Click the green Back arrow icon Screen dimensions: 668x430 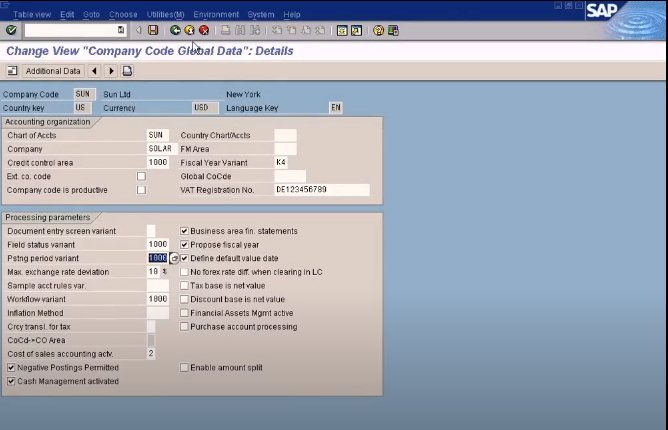(175, 30)
